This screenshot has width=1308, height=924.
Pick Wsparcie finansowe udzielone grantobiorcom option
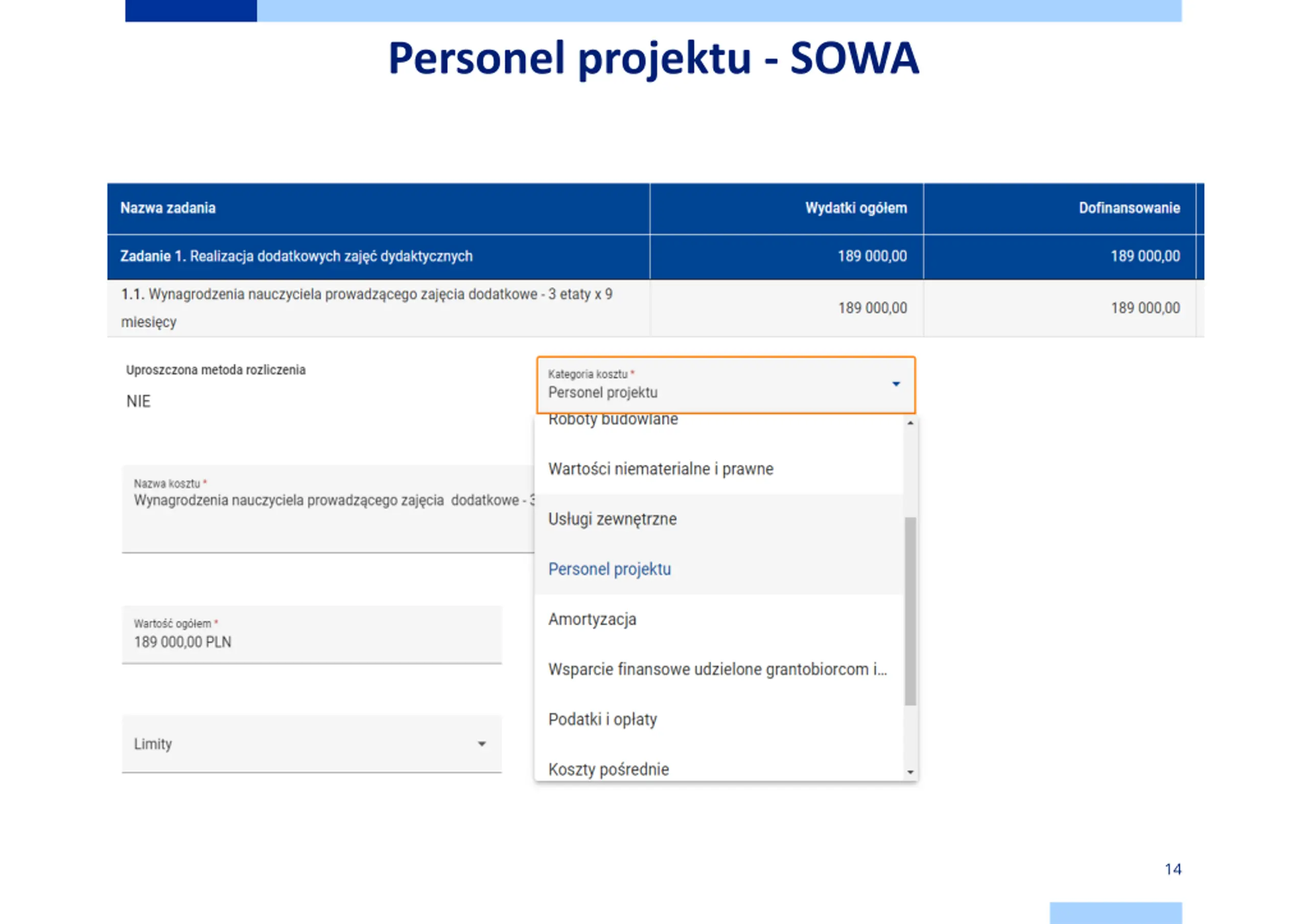[718, 669]
